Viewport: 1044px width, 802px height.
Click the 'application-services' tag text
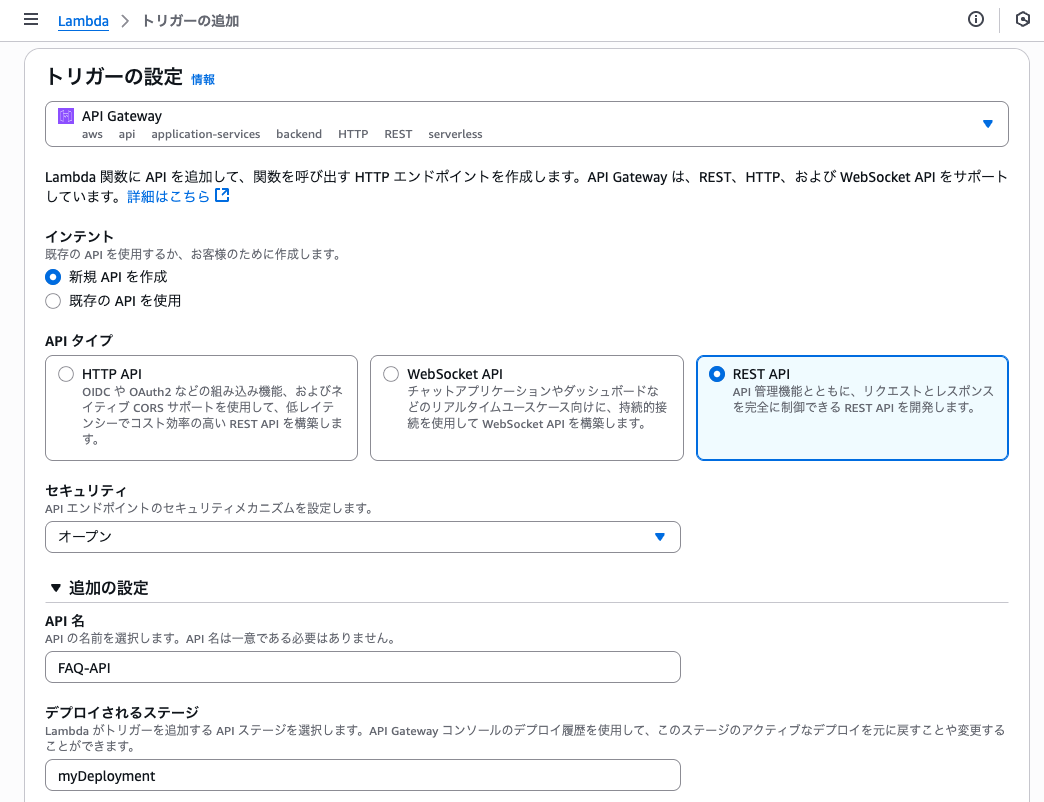pos(206,134)
